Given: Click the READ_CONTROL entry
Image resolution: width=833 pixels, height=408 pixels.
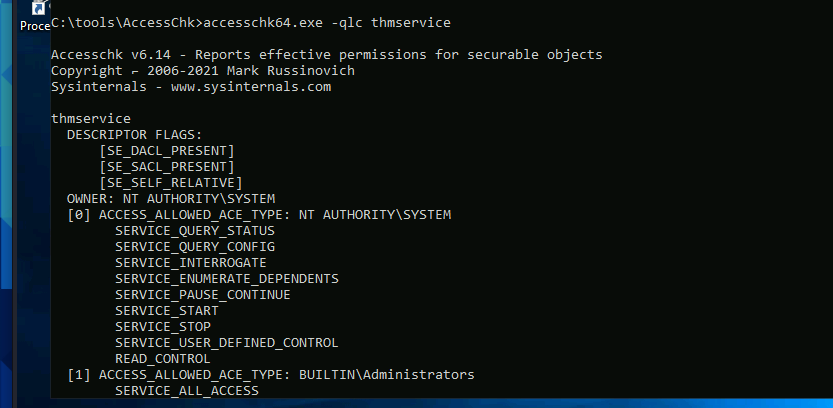Looking at the screenshot, I should tap(163, 359).
